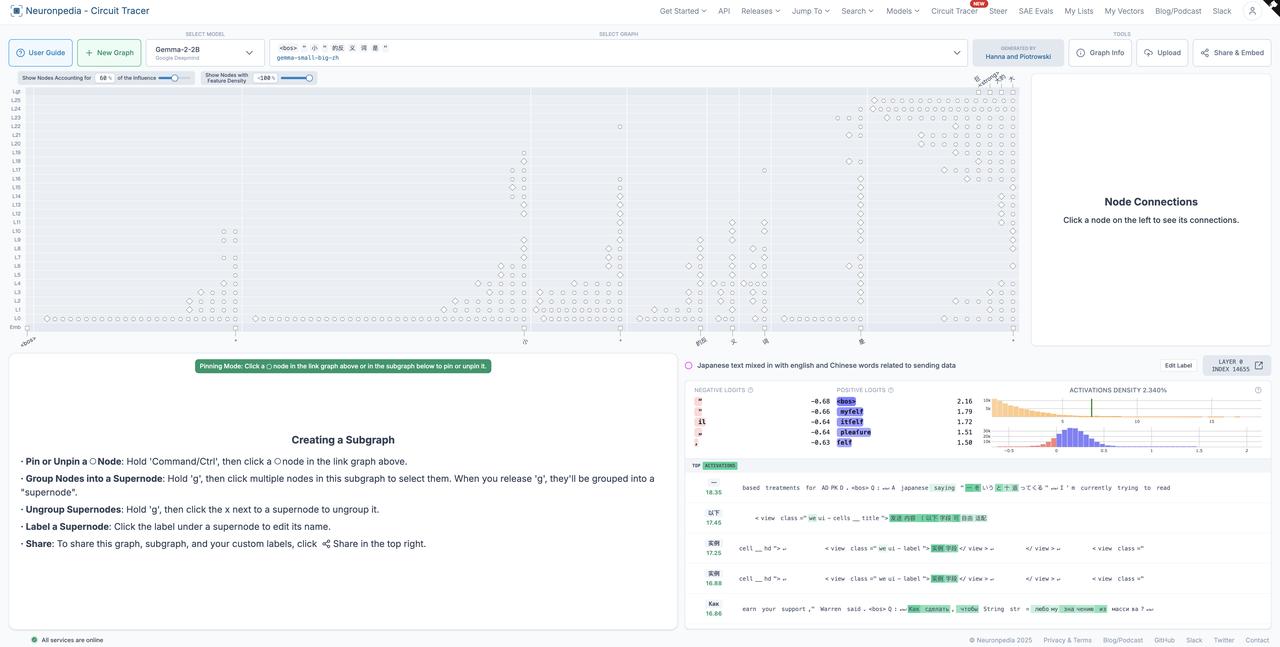The height and width of the screenshot is (647, 1280).
Task: Click the Top label beside Activations
Action: tap(696, 466)
